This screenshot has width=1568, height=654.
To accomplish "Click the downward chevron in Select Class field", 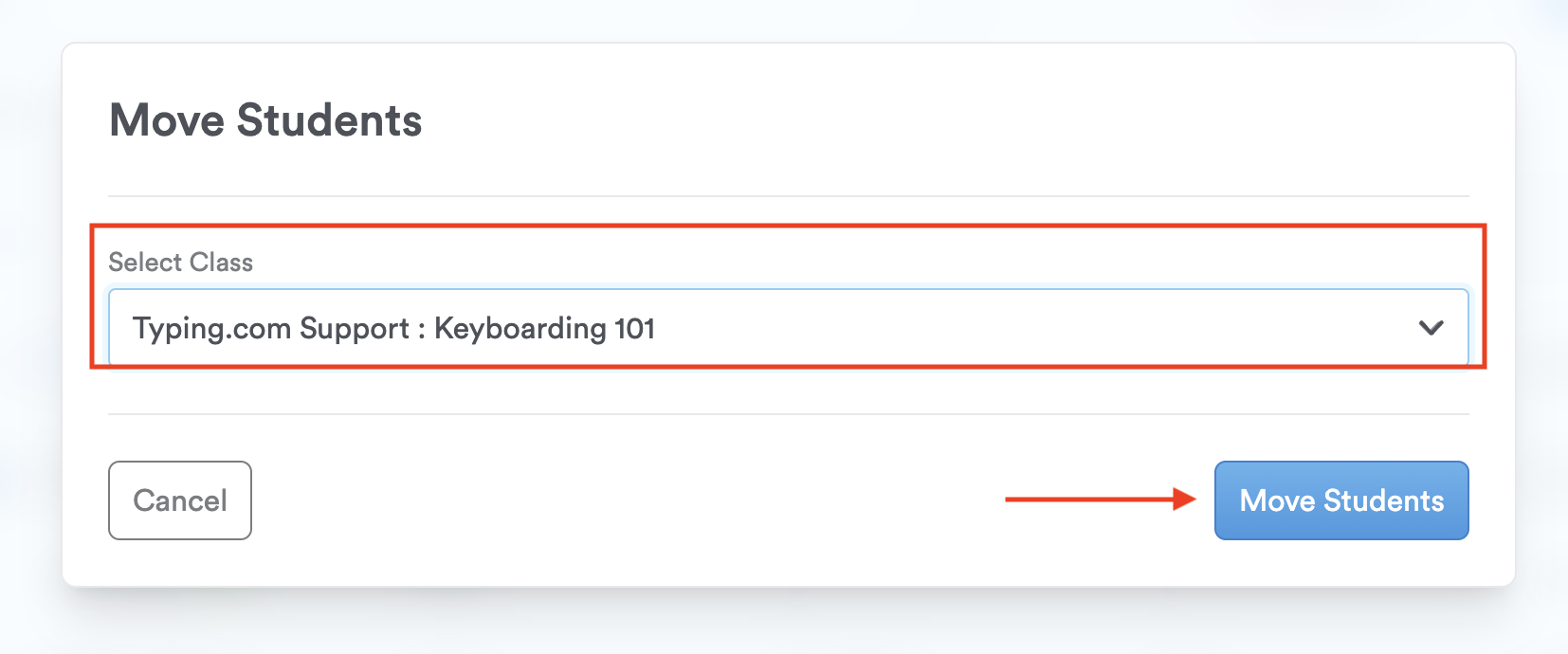I will tap(1431, 328).
